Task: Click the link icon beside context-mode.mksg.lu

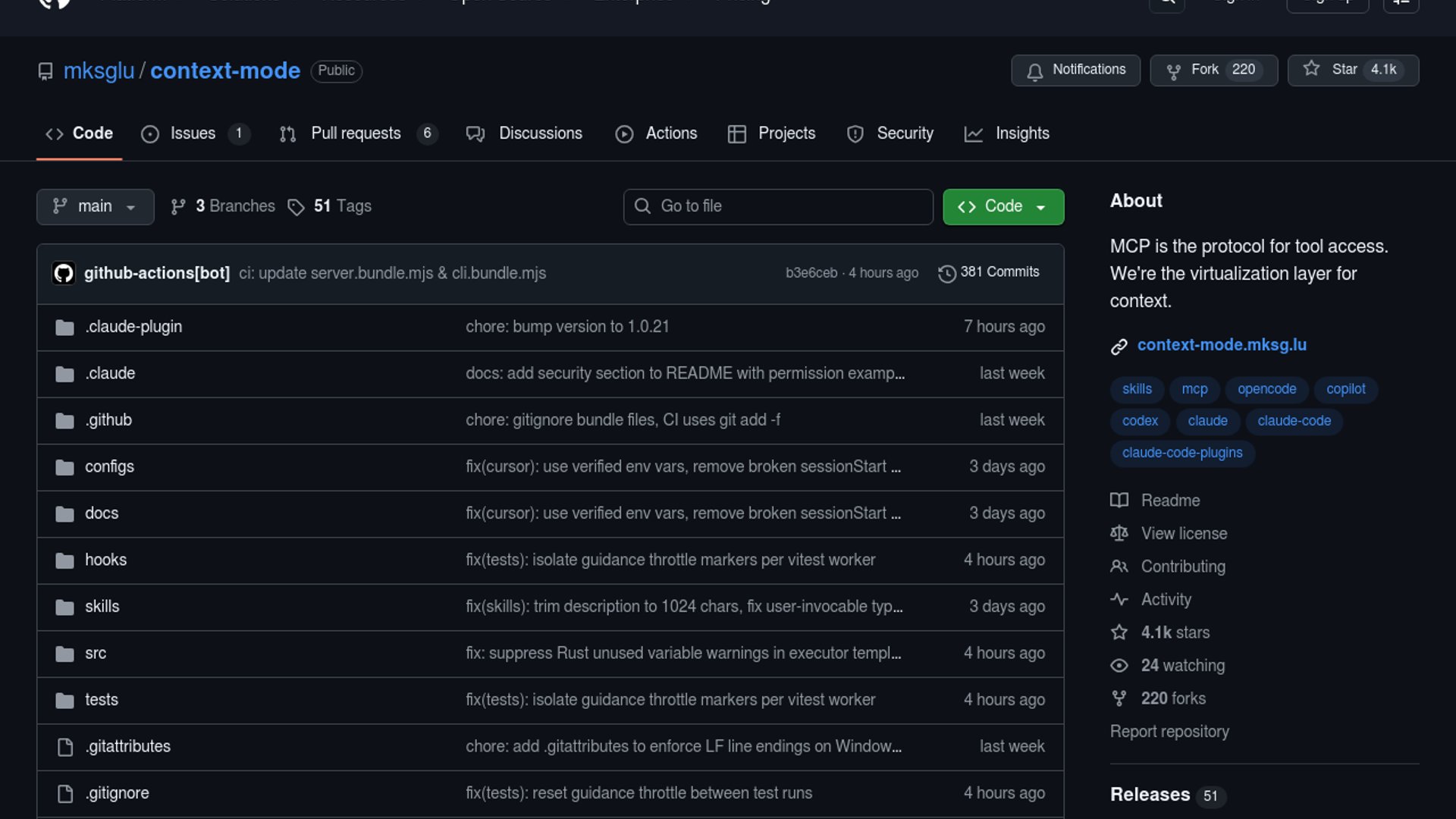Action: point(1119,347)
